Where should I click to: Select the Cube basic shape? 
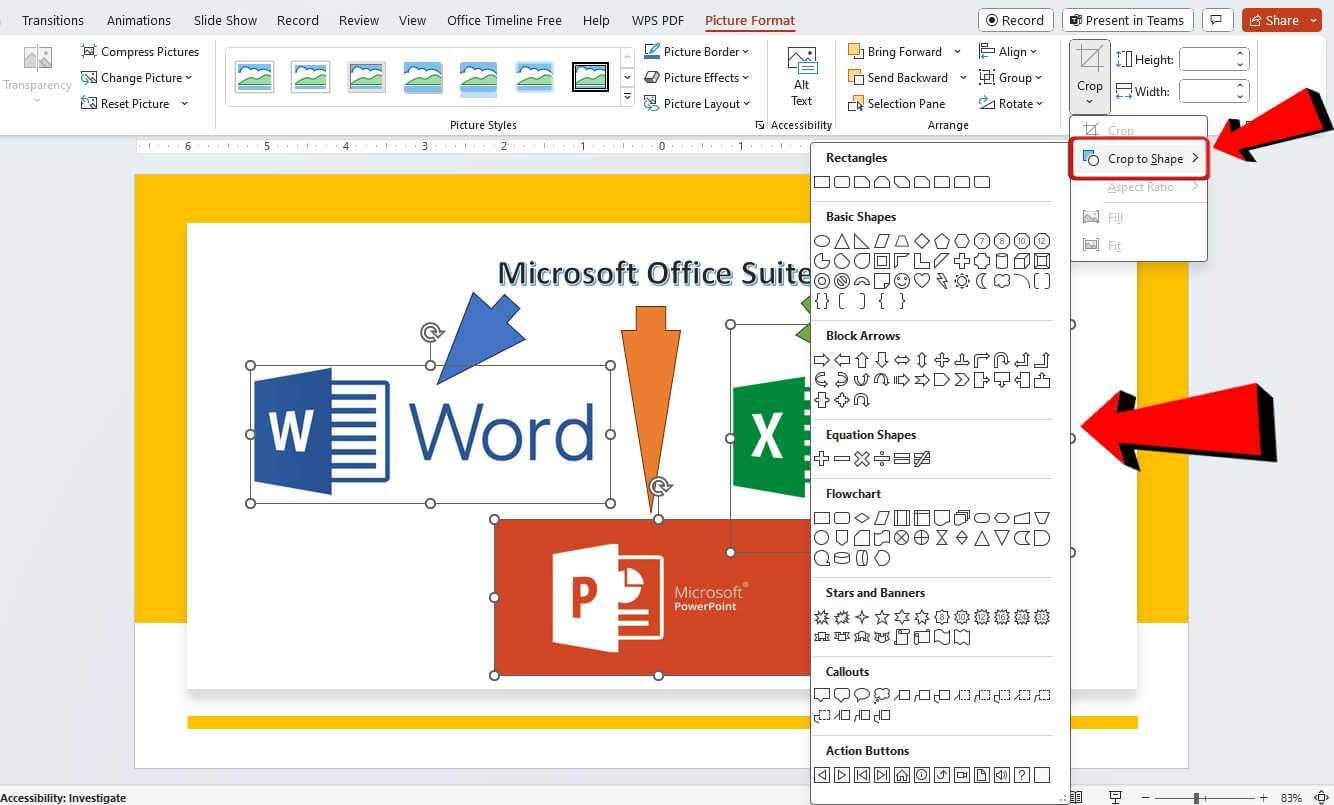pyautogui.click(x=1022, y=261)
